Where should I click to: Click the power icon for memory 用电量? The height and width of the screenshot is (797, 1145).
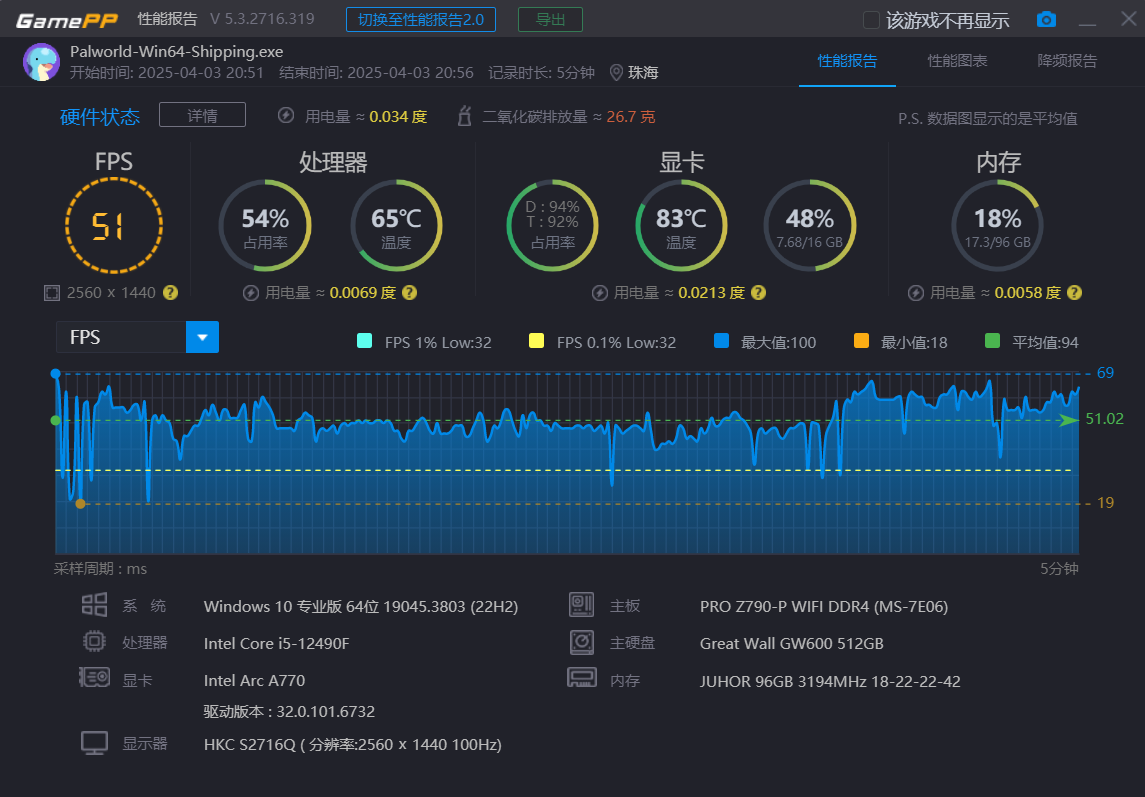pyautogui.click(x=916, y=293)
